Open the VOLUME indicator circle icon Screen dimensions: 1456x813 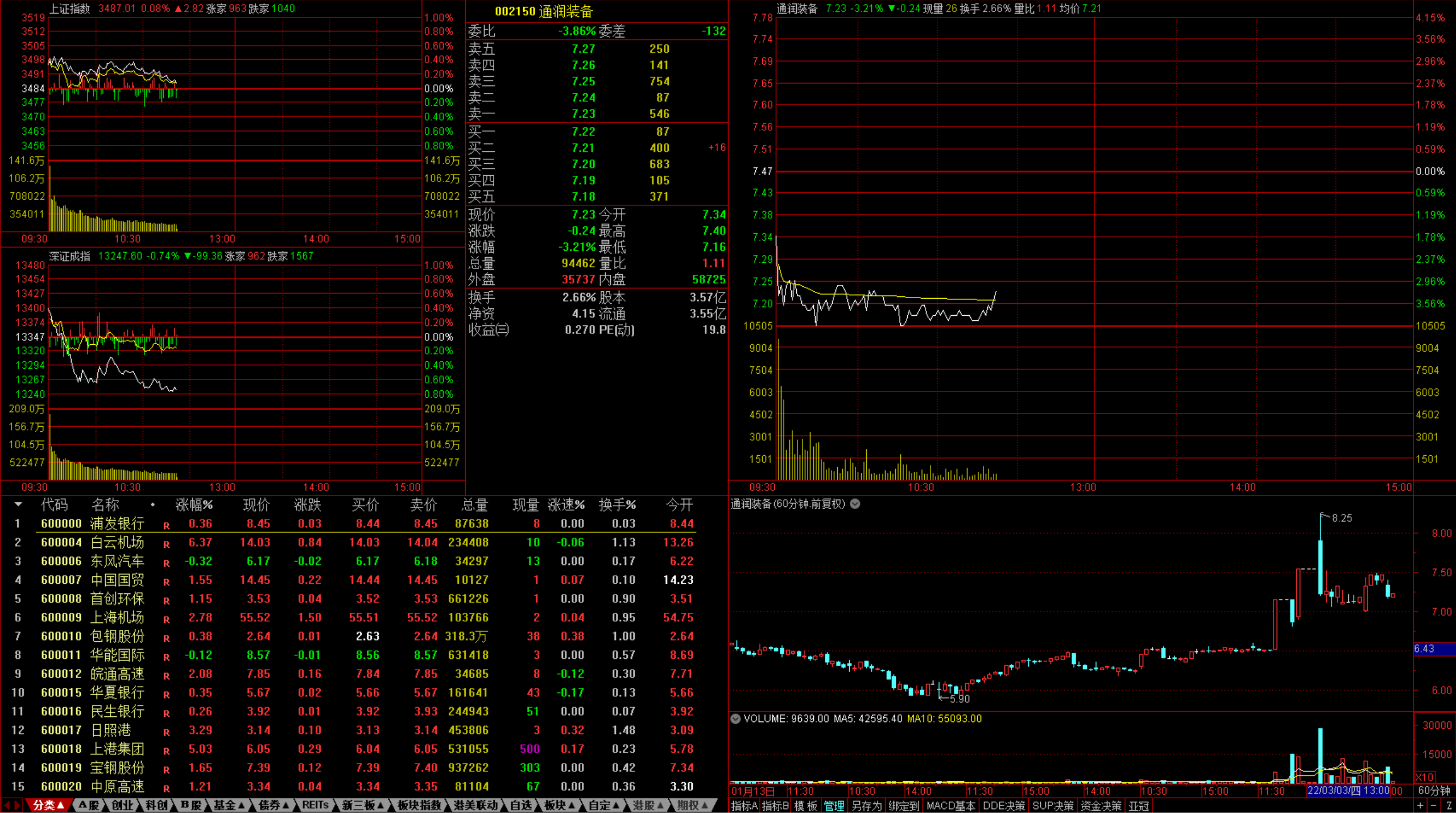pyautogui.click(x=735, y=719)
